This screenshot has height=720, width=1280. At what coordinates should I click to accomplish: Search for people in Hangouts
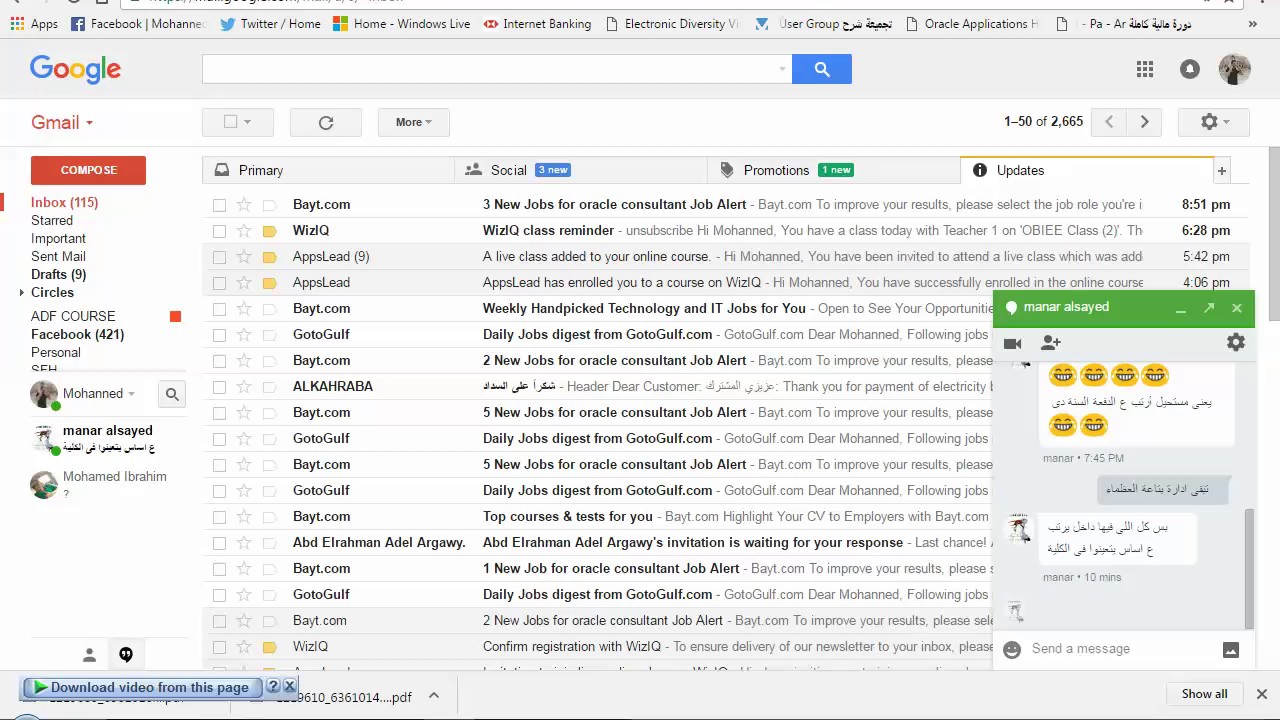tap(172, 394)
